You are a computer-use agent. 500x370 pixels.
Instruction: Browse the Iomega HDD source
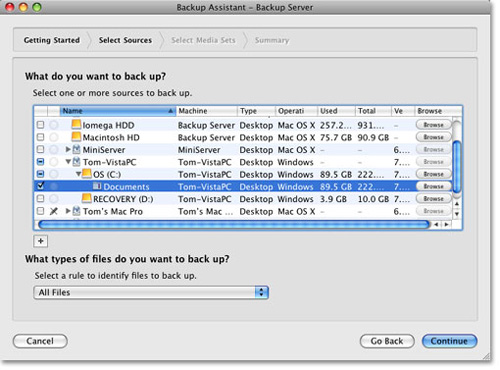coord(433,125)
